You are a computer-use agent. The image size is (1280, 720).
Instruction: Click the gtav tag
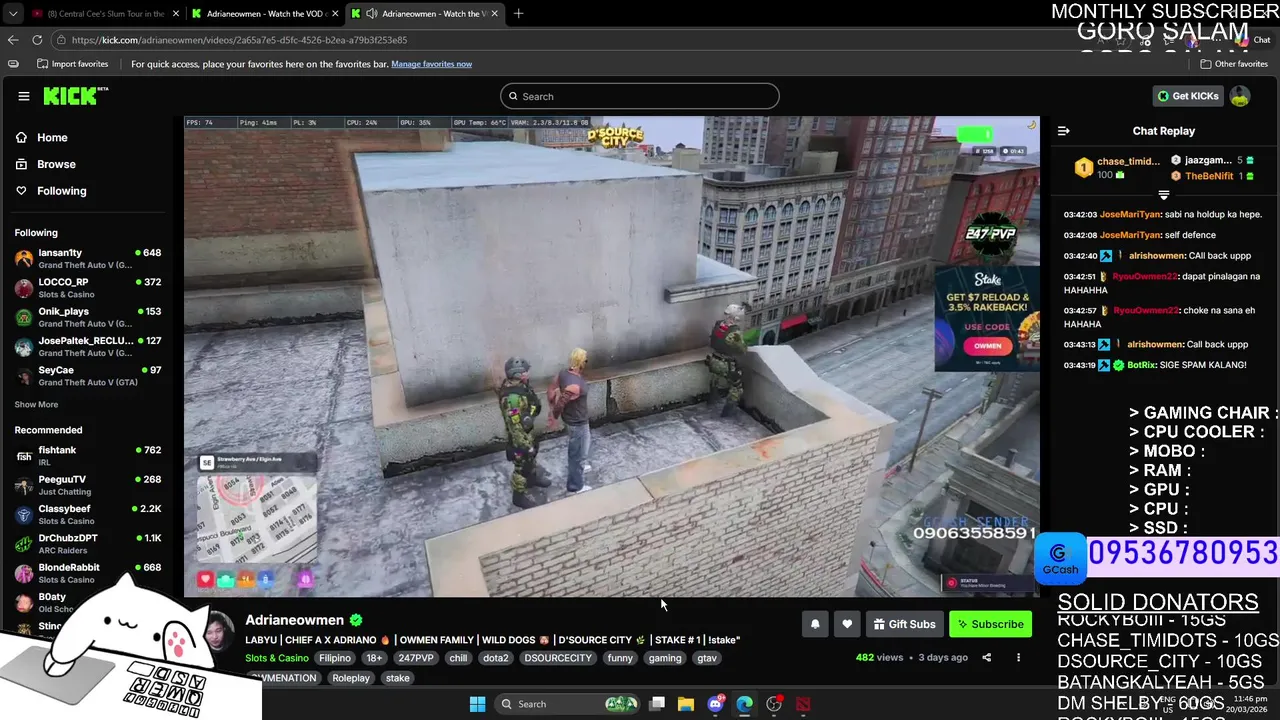(x=707, y=658)
